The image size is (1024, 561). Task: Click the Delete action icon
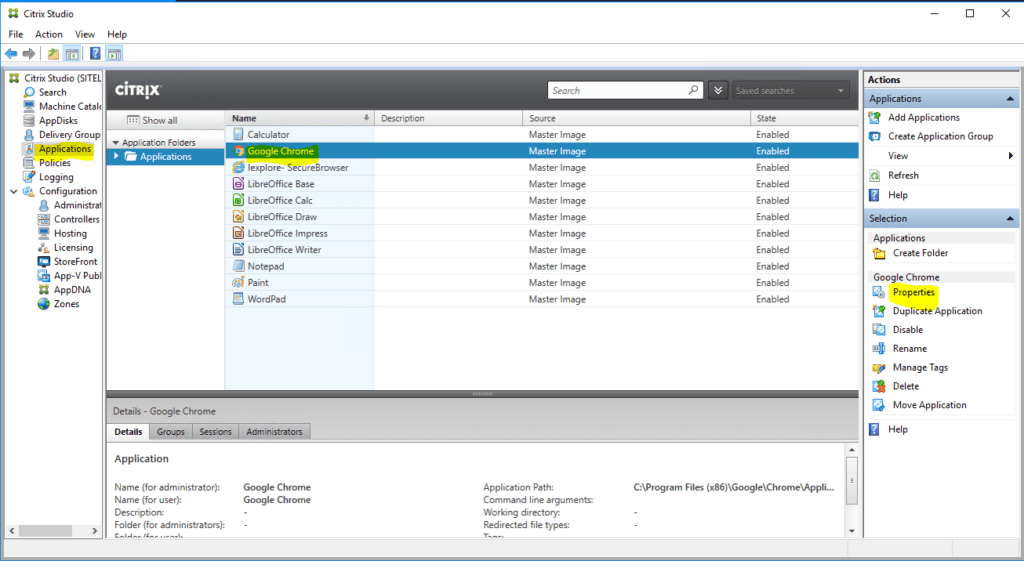(x=880, y=387)
